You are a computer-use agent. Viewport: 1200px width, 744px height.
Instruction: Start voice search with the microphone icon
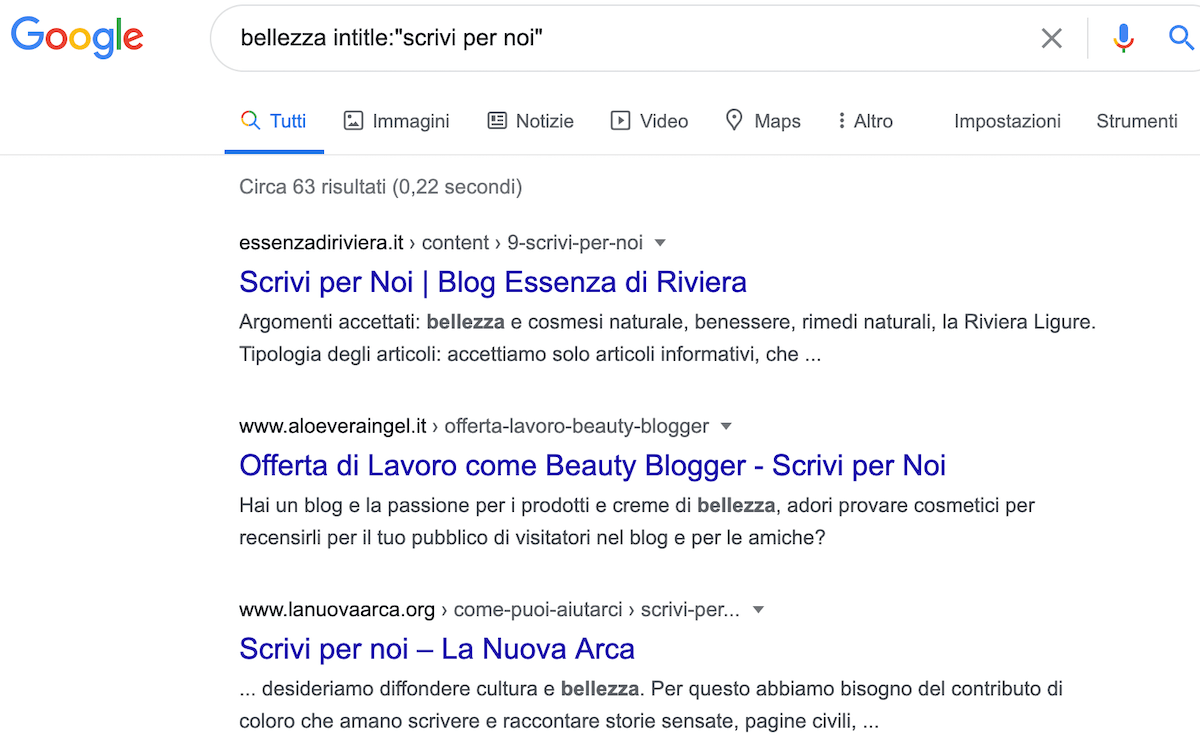[x=1124, y=38]
